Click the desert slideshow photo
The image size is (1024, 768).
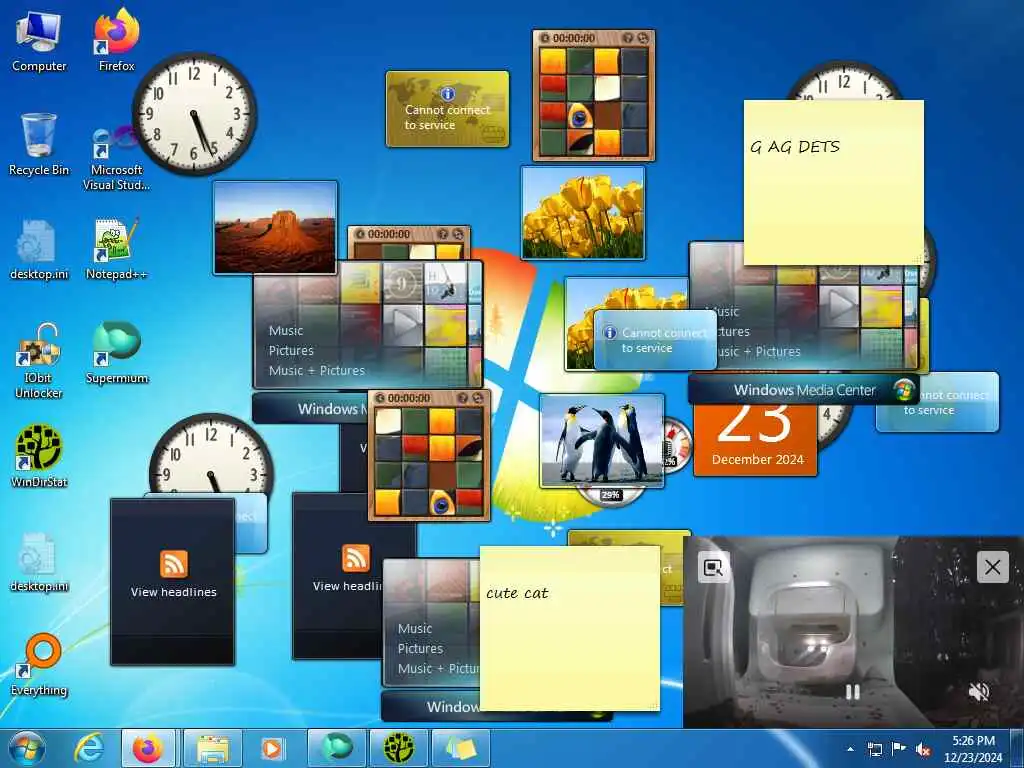pos(275,227)
